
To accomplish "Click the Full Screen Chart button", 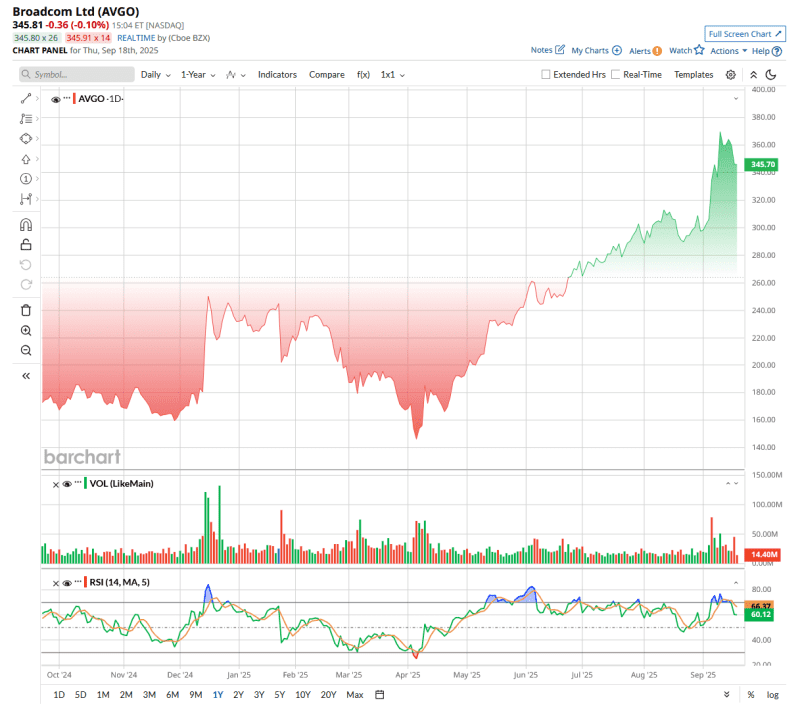I will [745, 33].
